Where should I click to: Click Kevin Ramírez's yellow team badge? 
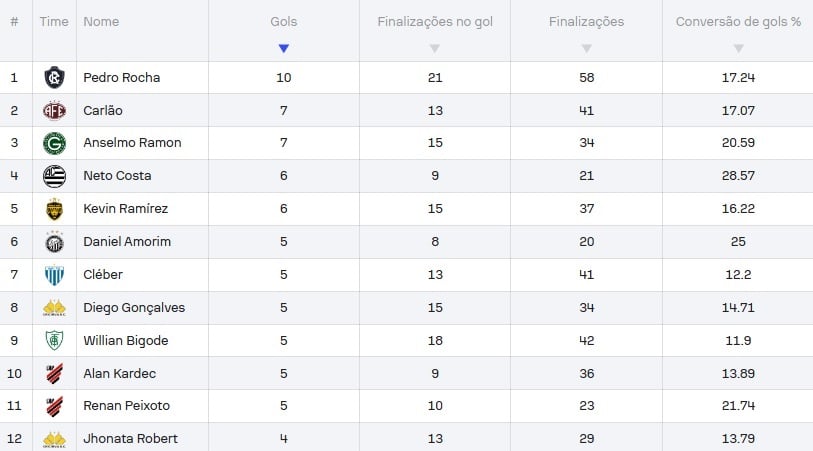point(54,209)
